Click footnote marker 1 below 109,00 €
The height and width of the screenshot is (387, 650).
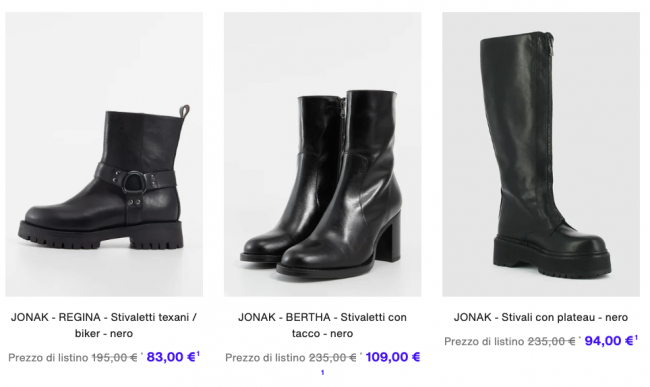pos(323,373)
